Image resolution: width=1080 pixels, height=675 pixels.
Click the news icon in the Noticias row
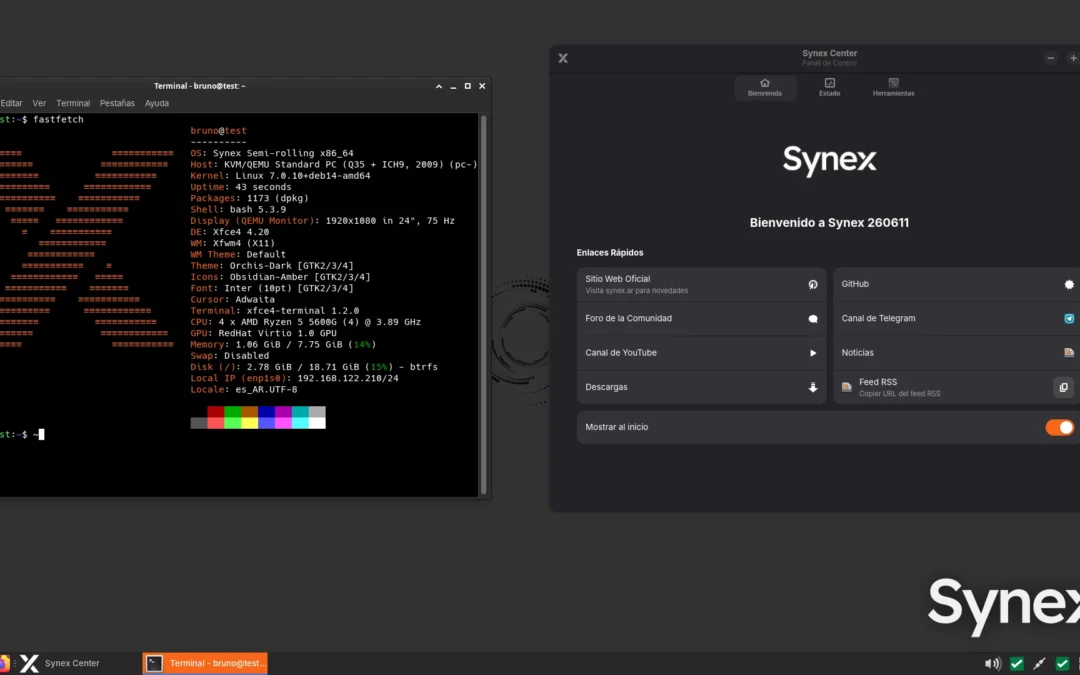tap(1069, 353)
